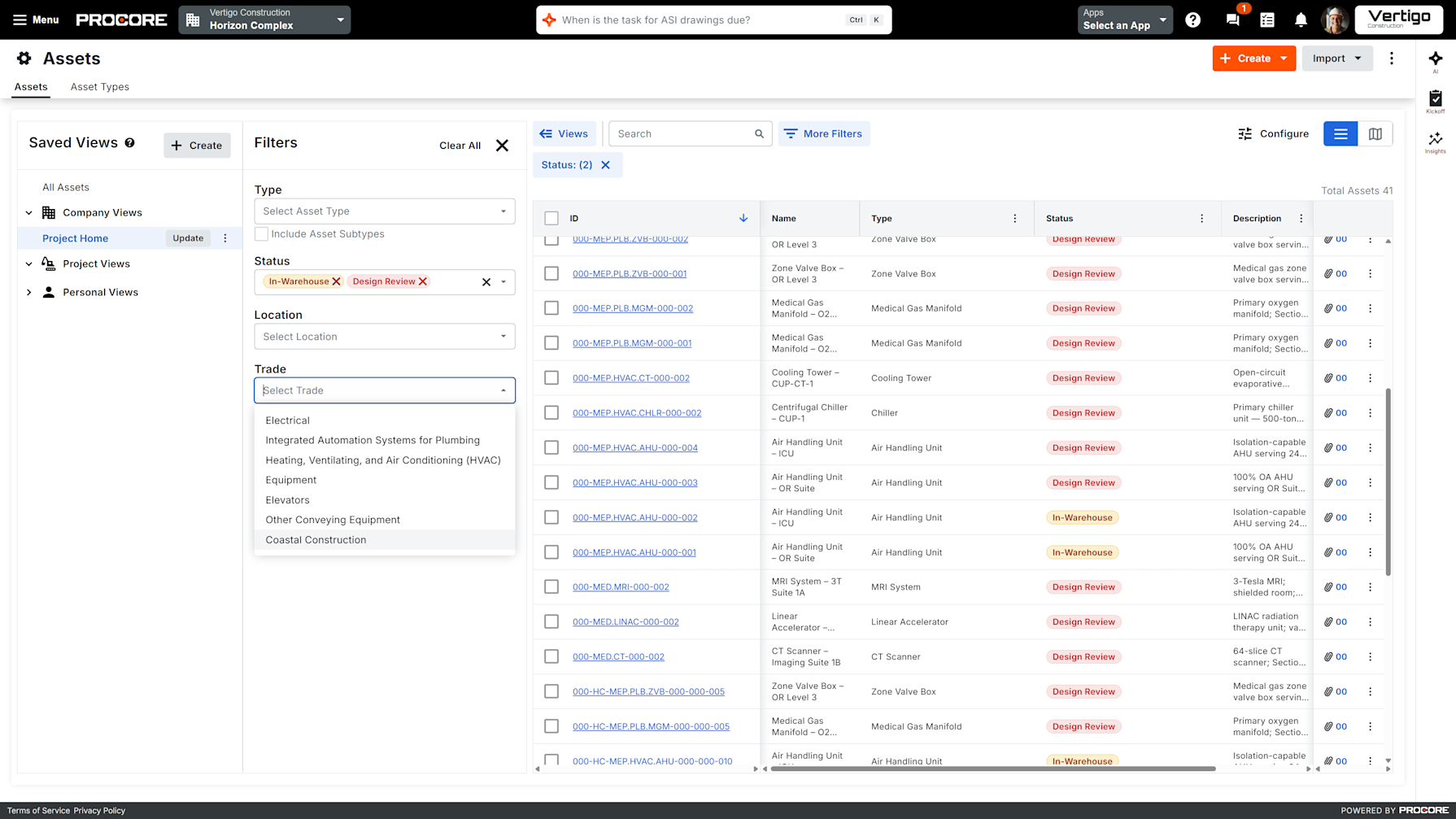Open Description column options menu
The image size is (1456, 819).
click(1301, 218)
